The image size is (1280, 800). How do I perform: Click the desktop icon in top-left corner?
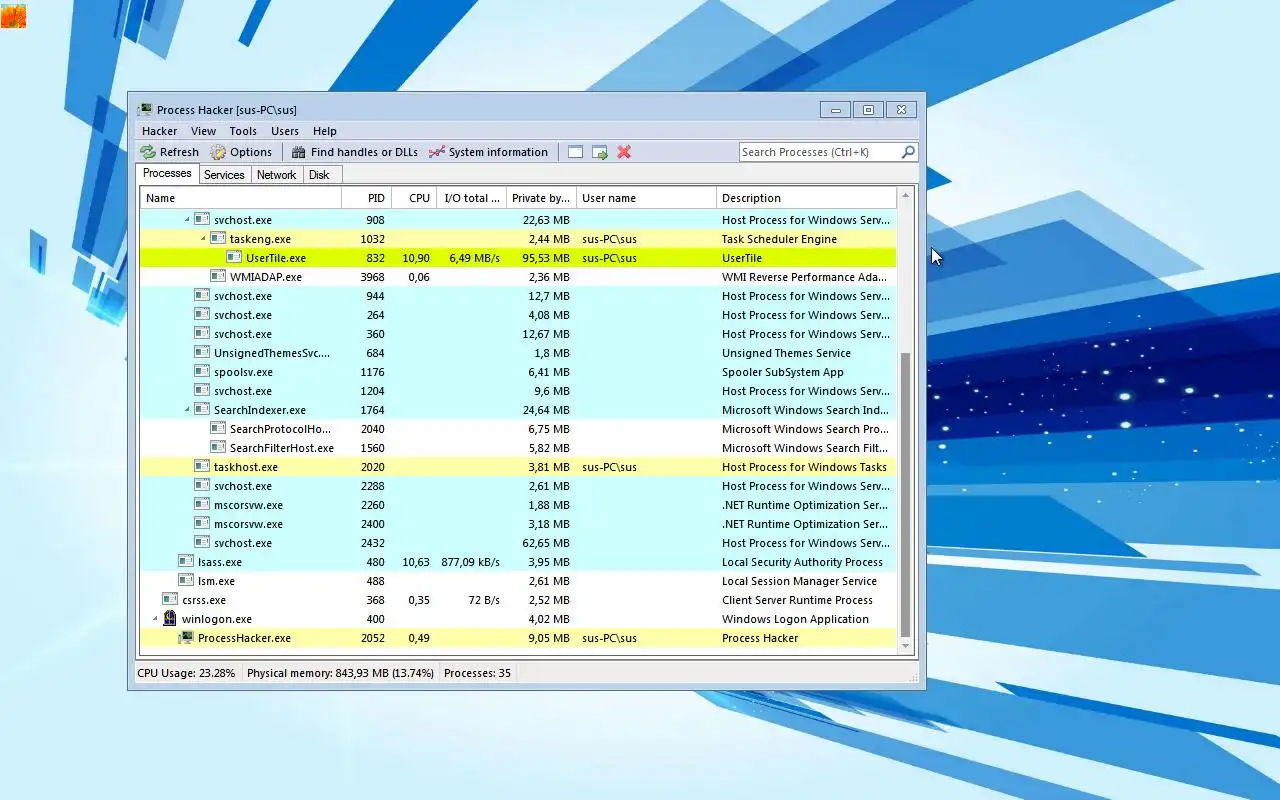coord(13,15)
